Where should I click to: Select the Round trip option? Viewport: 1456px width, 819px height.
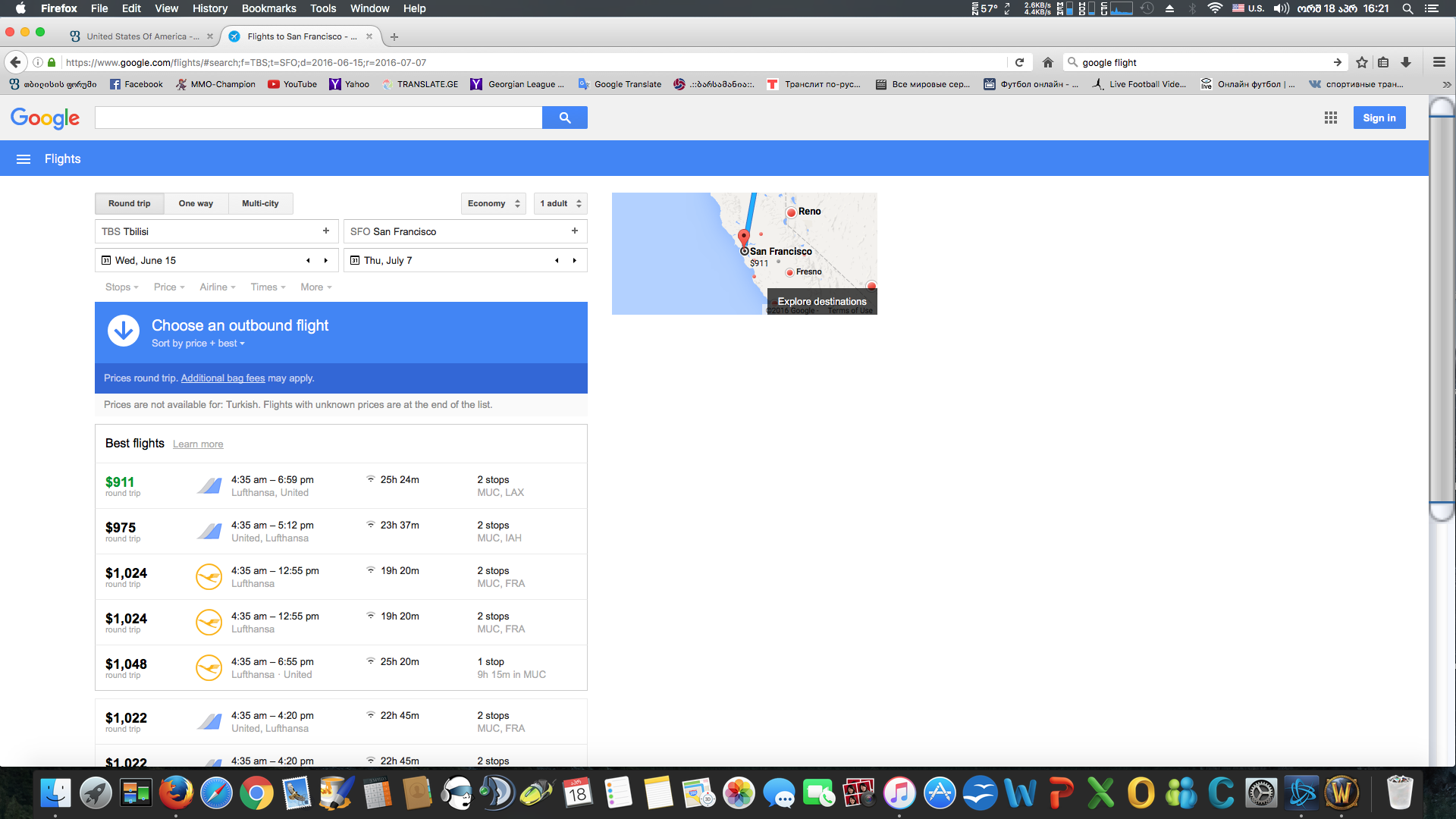coord(130,203)
